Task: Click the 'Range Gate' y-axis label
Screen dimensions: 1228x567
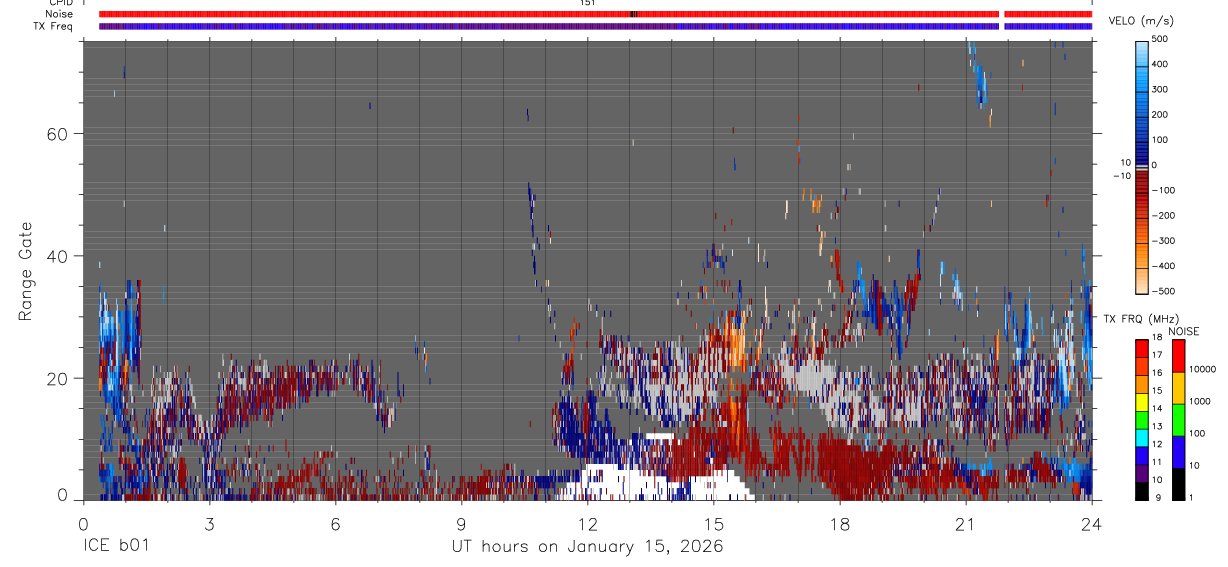Action: coord(25,272)
